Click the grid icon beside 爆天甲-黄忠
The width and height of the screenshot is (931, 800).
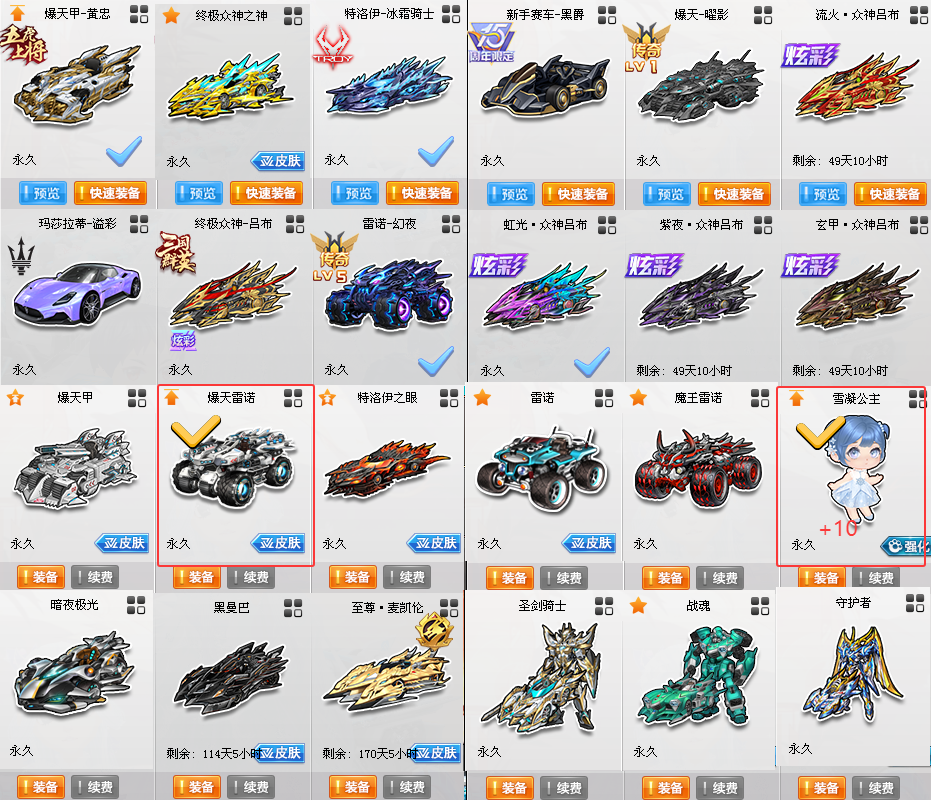coord(139,14)
